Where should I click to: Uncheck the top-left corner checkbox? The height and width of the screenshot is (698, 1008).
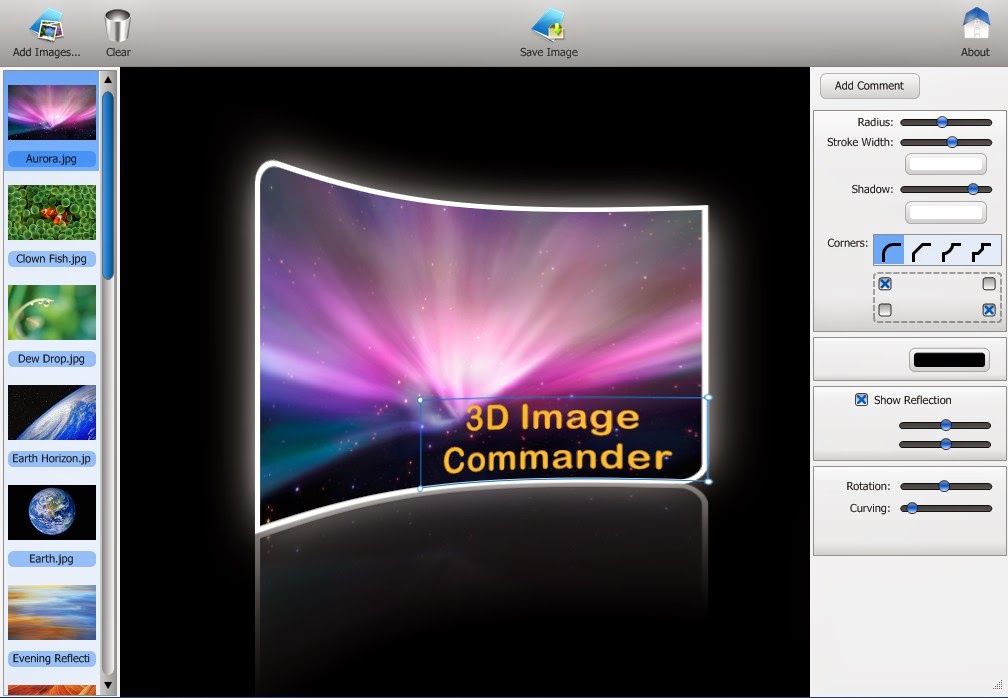(885, 283)
